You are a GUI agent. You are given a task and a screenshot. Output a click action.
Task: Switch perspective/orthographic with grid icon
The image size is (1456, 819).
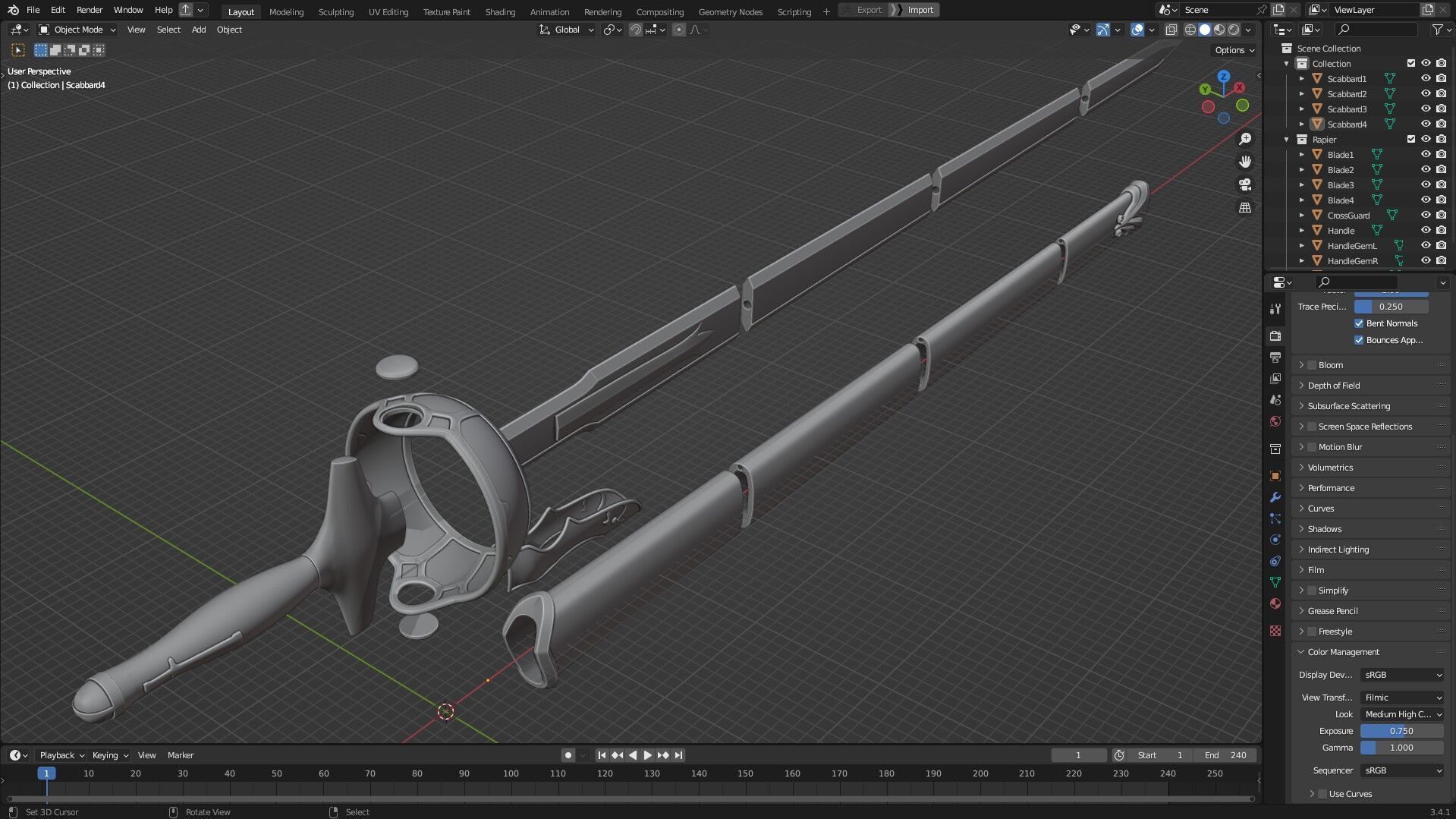click(1245, 207)
